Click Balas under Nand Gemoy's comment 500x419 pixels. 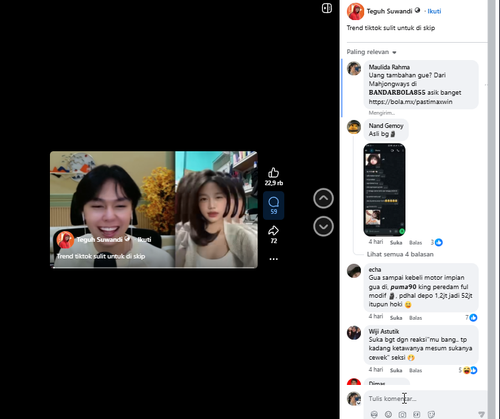(416, 243)
